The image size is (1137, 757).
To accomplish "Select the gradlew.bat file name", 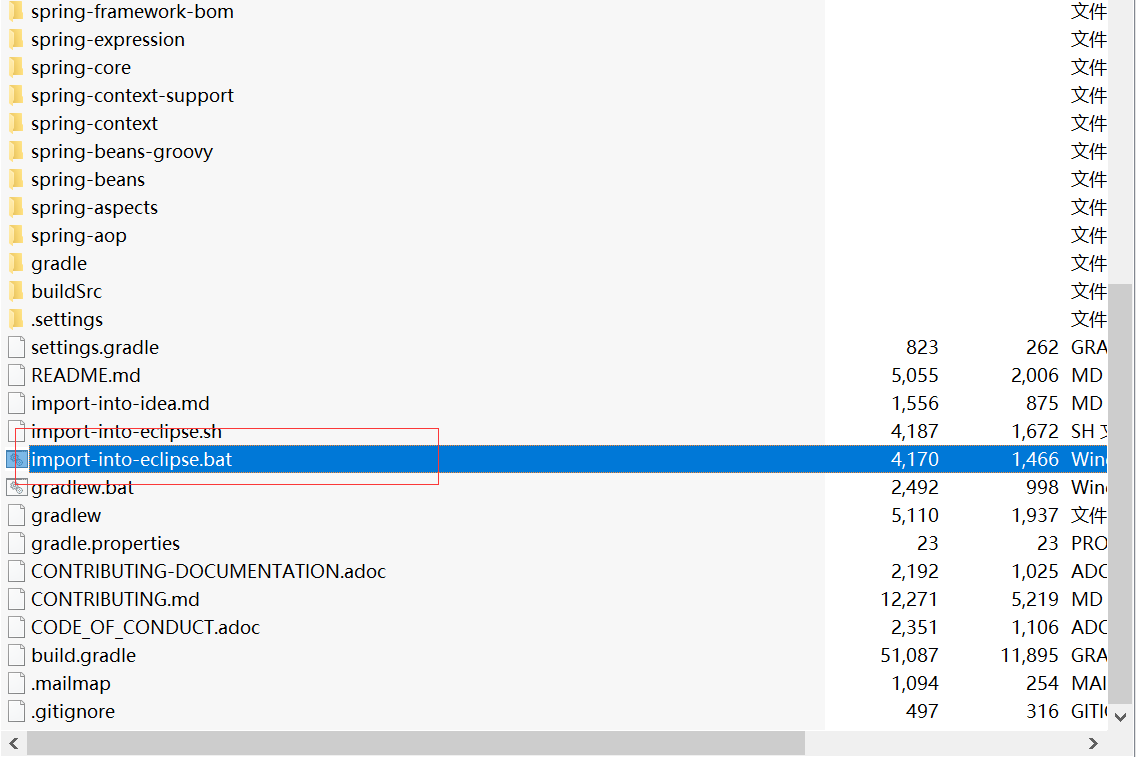I will coord(82,488).
